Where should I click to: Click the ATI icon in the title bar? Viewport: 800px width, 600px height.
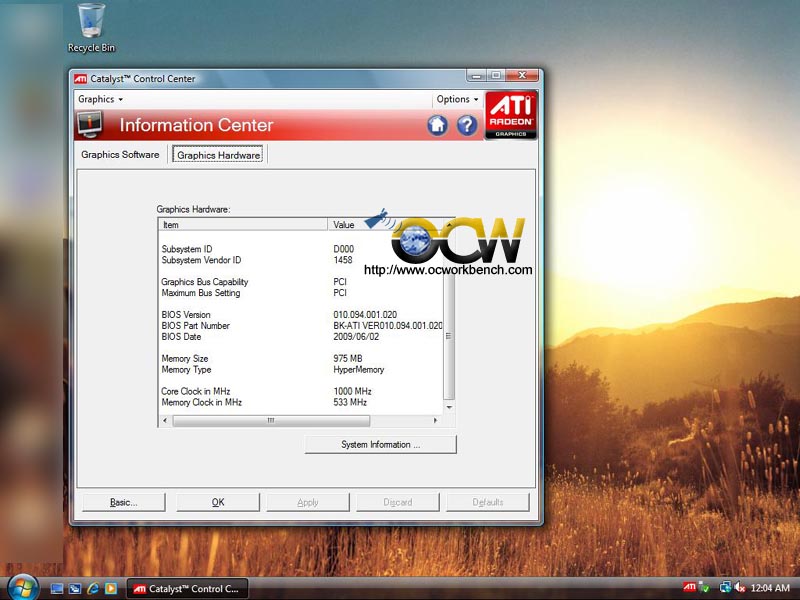tap(81, 79)
